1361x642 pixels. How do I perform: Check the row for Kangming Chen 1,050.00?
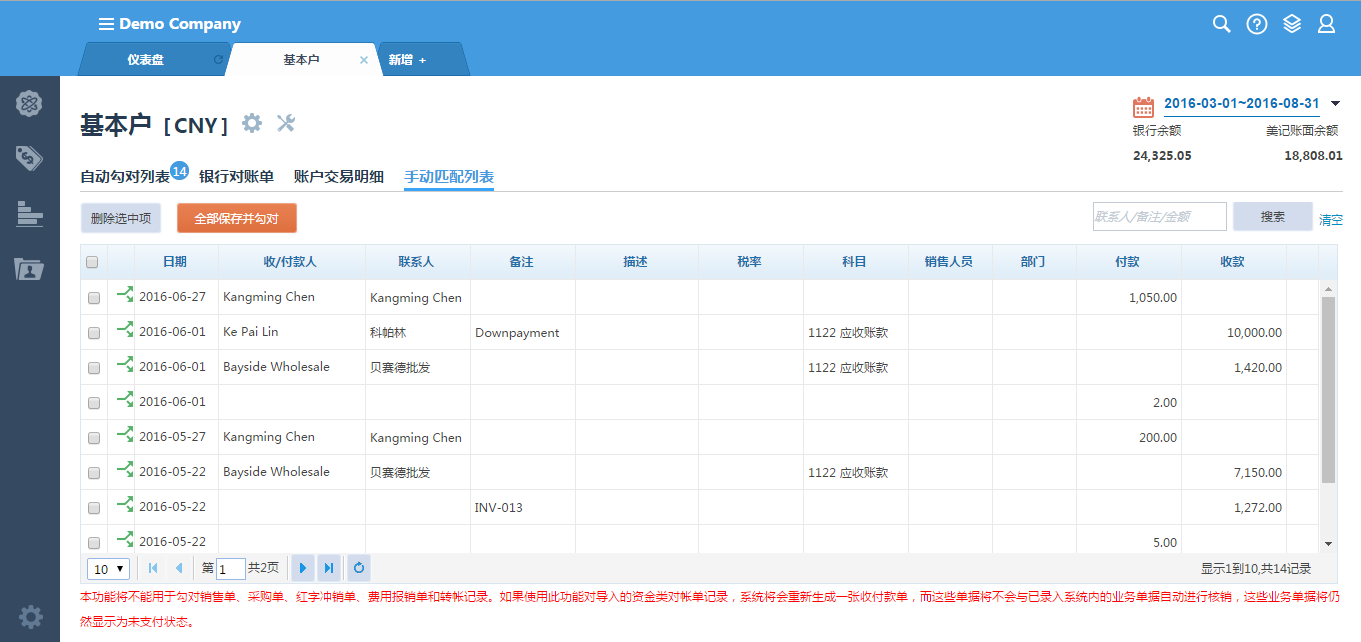[94, 298]
